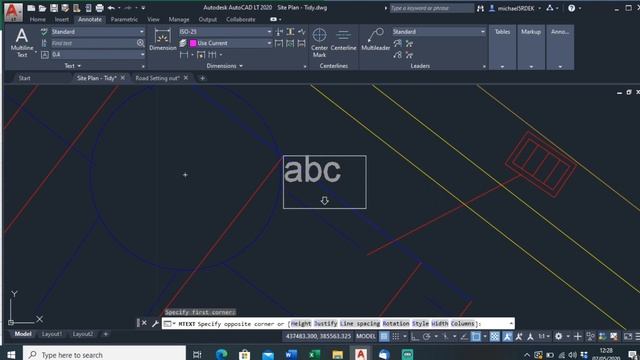Toggle show annotation objects in status bar
This screenshot has height=360, width=640.
507,336
